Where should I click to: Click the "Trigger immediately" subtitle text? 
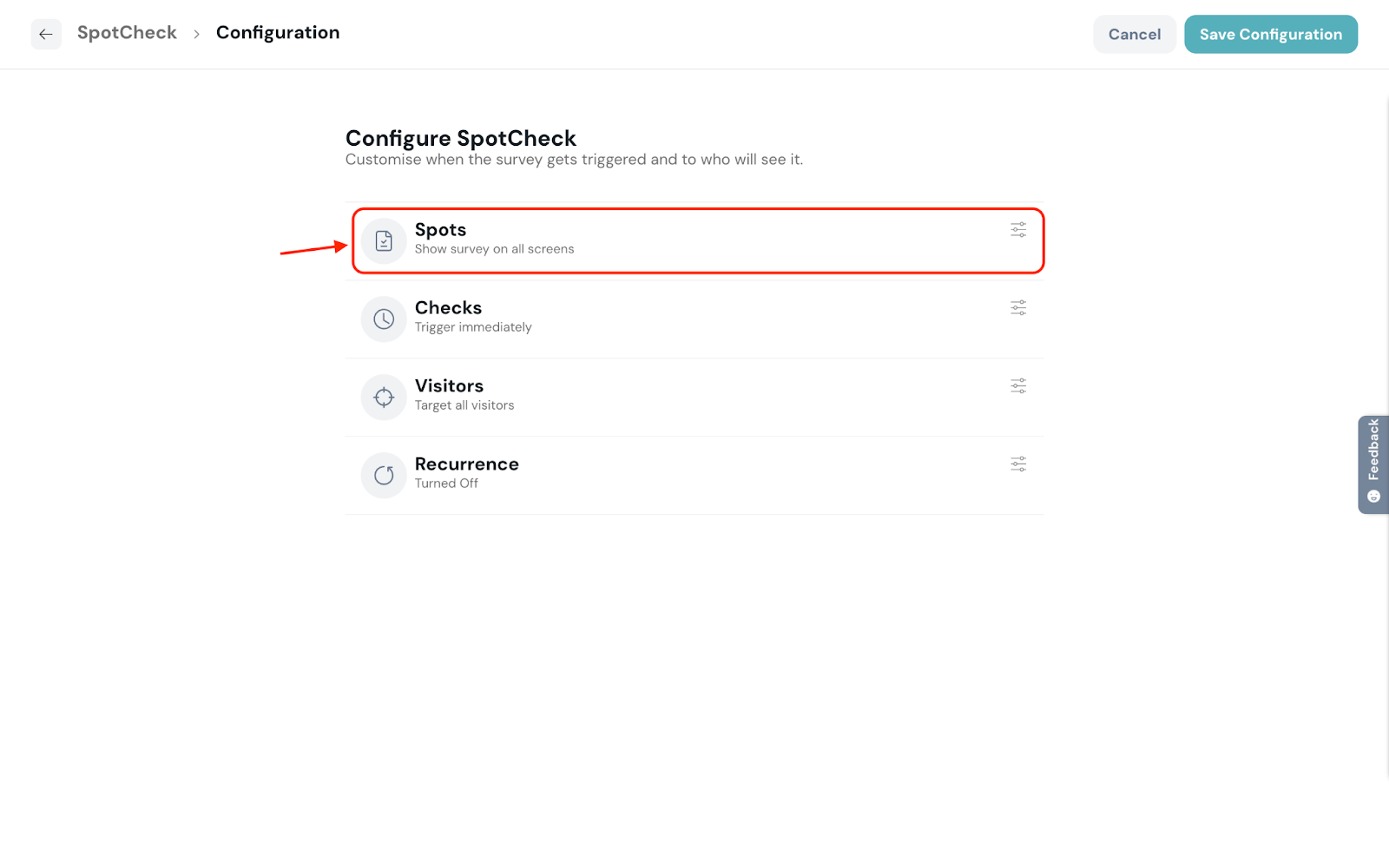473,327
